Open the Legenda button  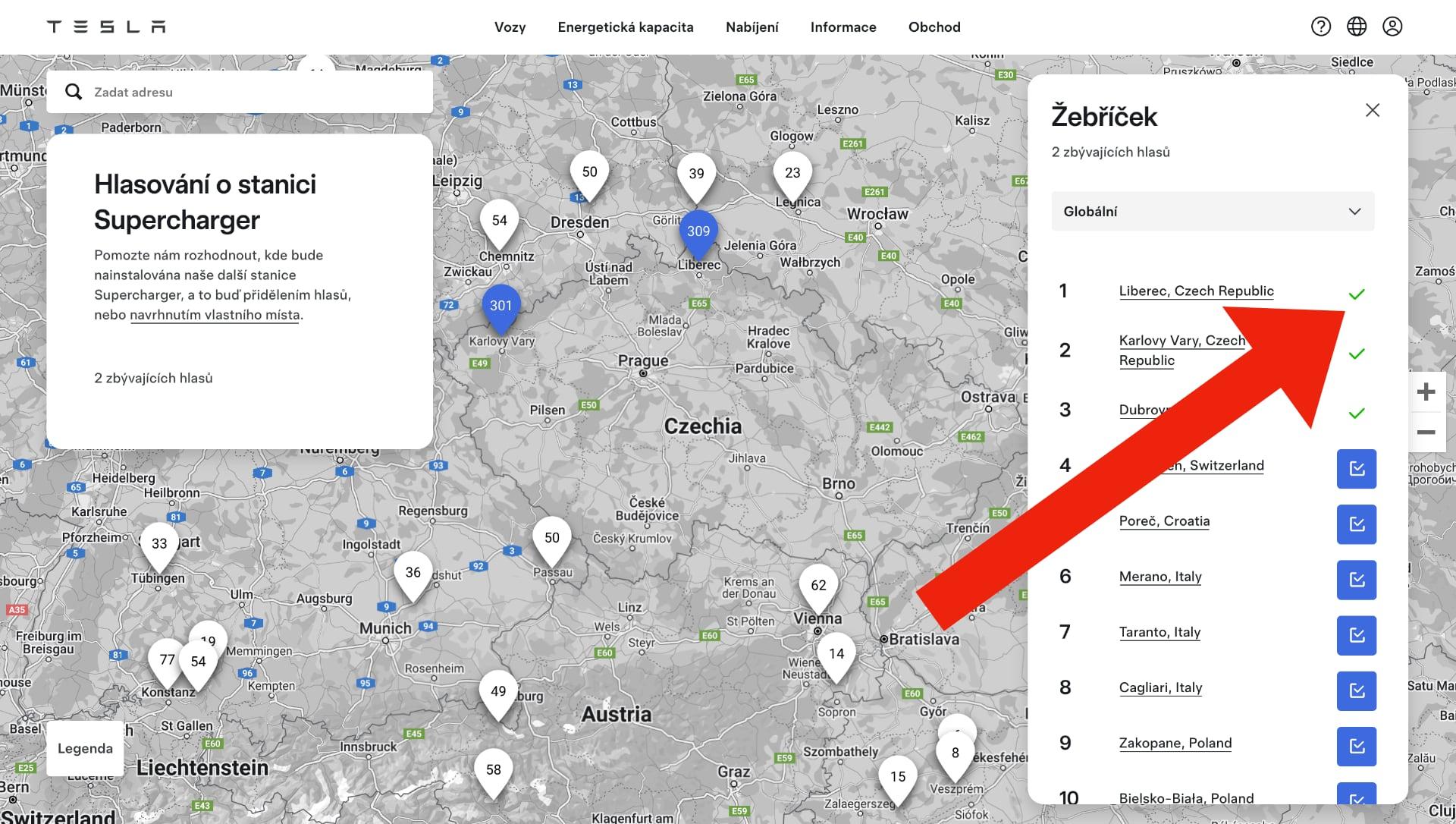(x=85, y=748)
